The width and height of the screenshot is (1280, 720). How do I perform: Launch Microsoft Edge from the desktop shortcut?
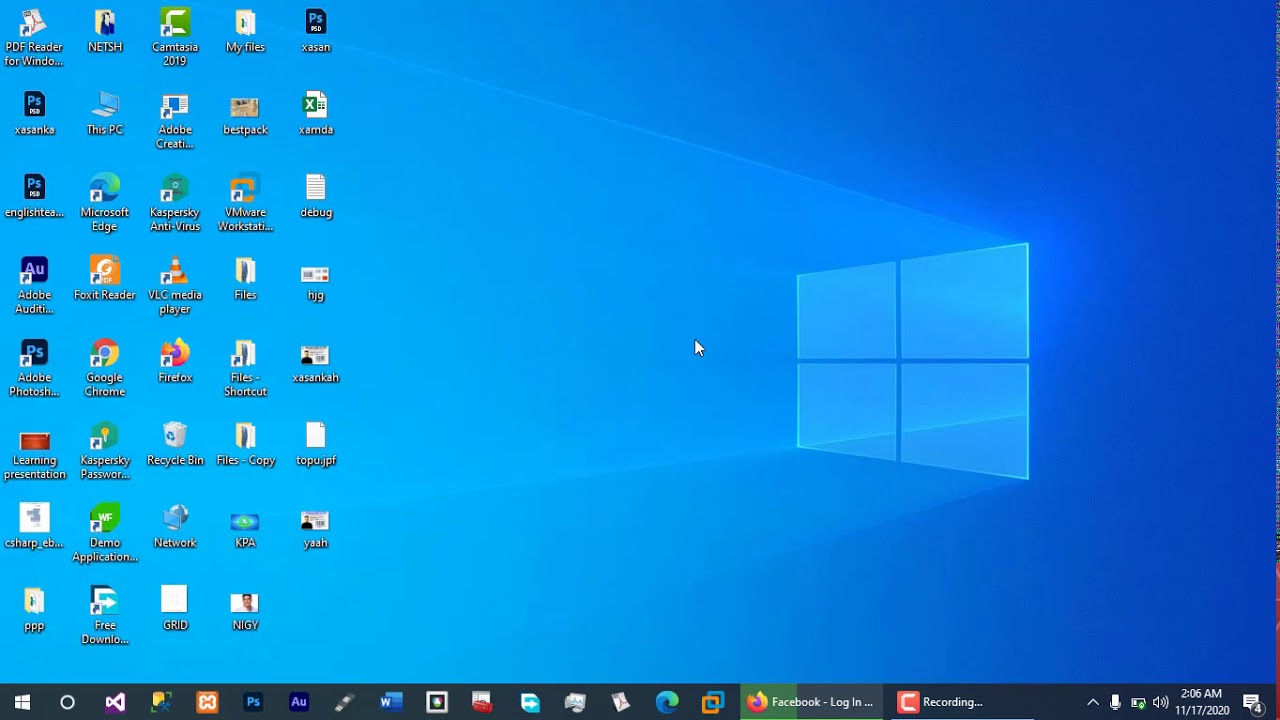[105, 204]
